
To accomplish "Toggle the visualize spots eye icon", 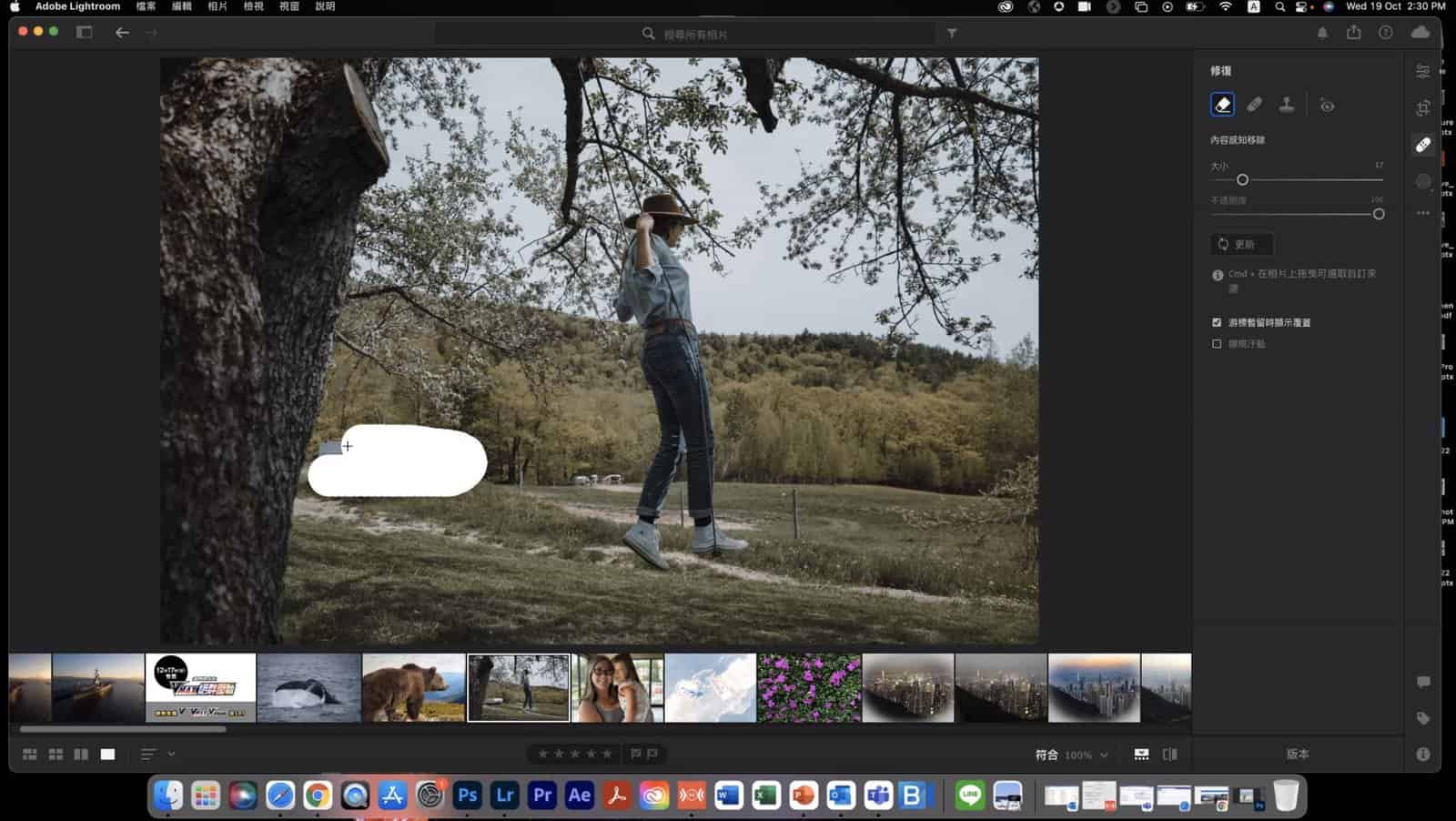I will click(x=1327, y=106).
